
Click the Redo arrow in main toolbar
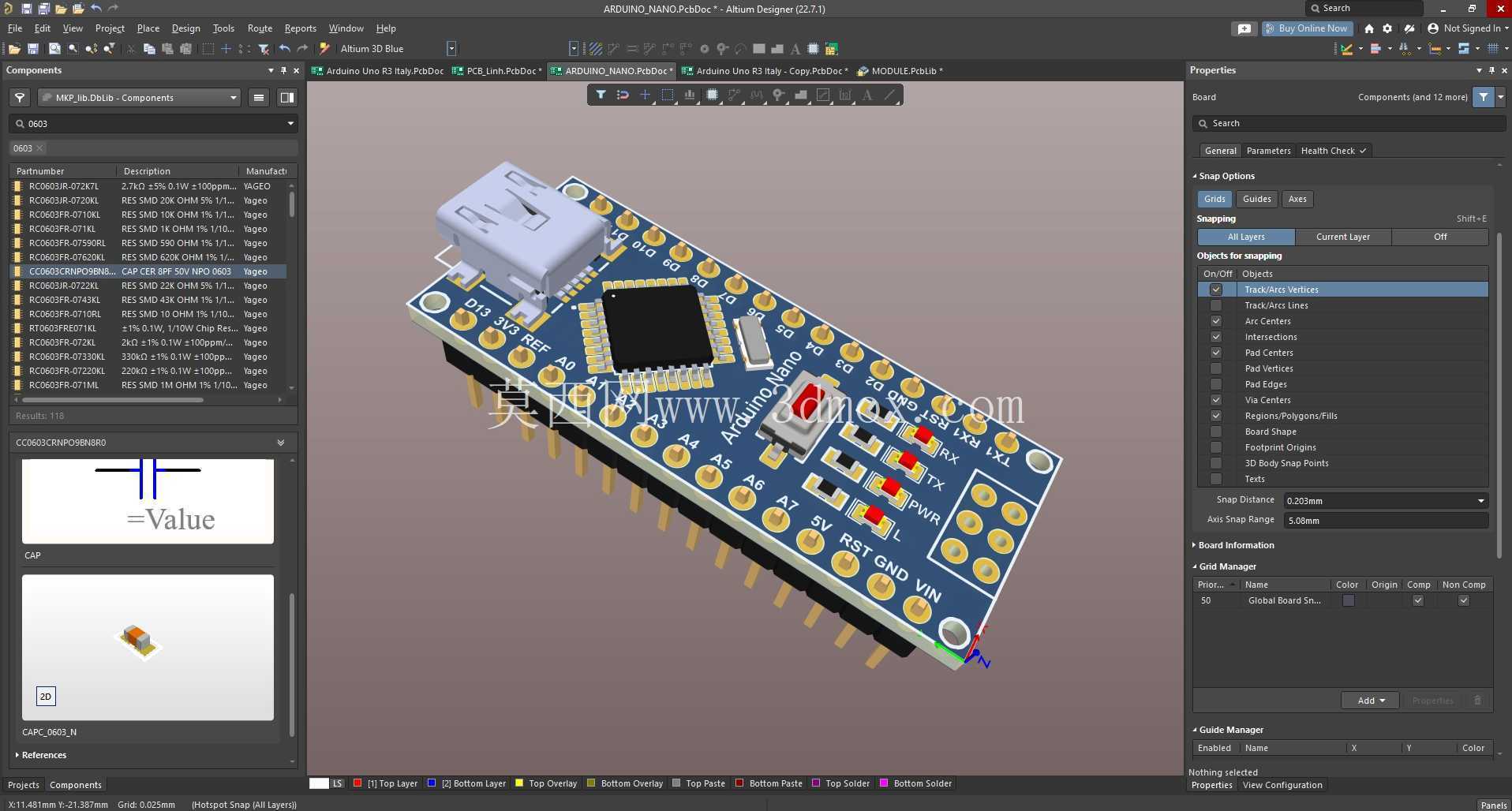[x=303, y=49]
